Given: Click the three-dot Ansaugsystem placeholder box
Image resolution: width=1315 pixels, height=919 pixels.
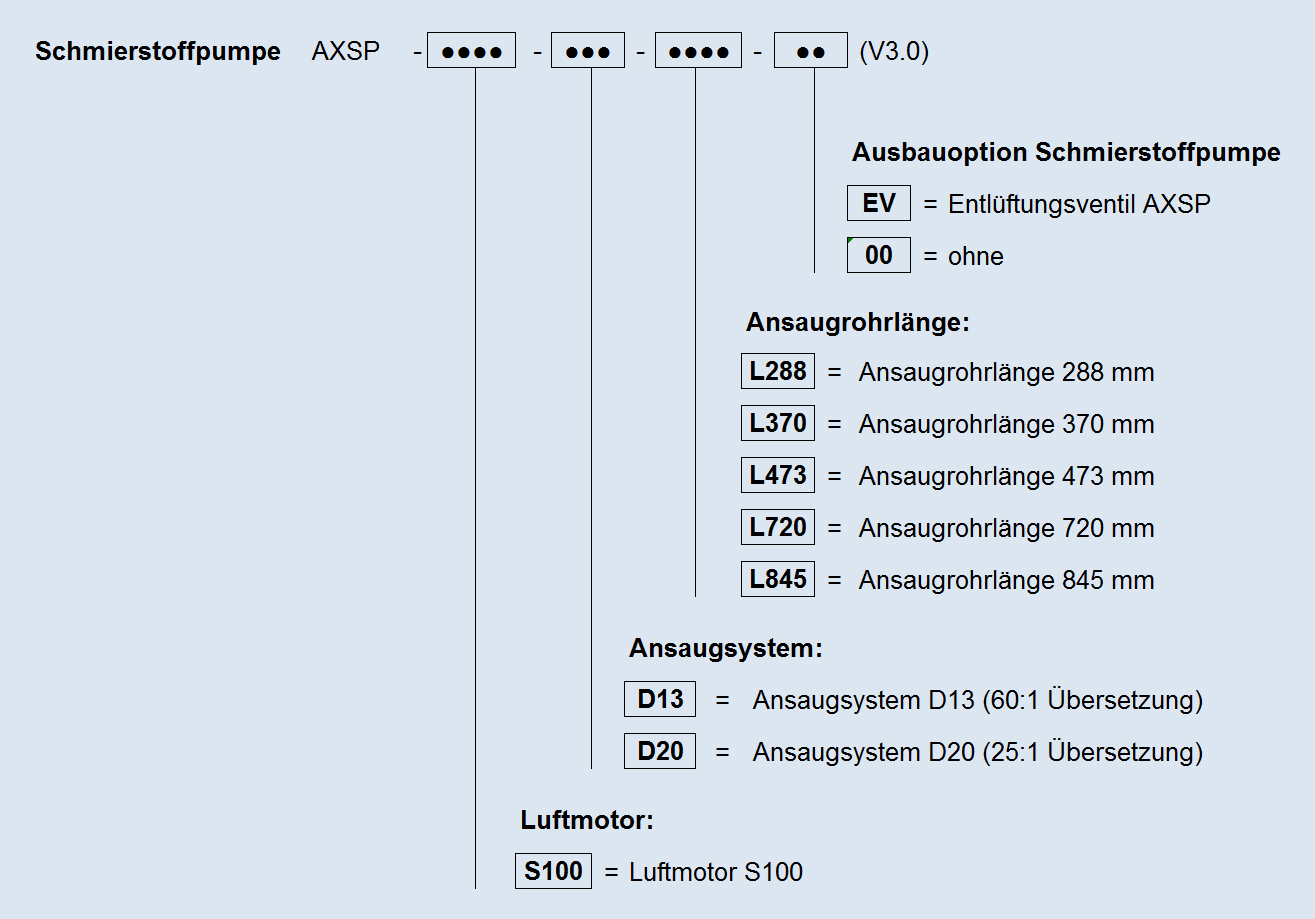Looking at the screenshot, I should click(588, 51).
